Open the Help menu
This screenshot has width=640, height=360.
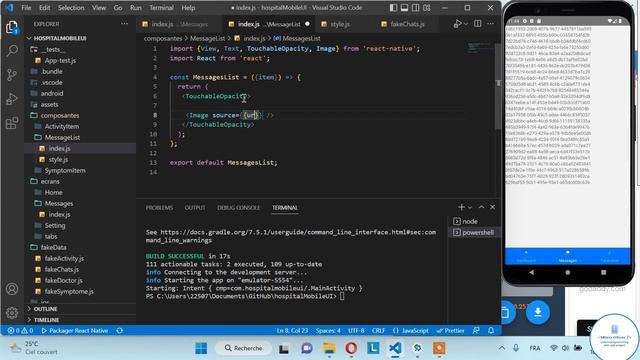188,8
